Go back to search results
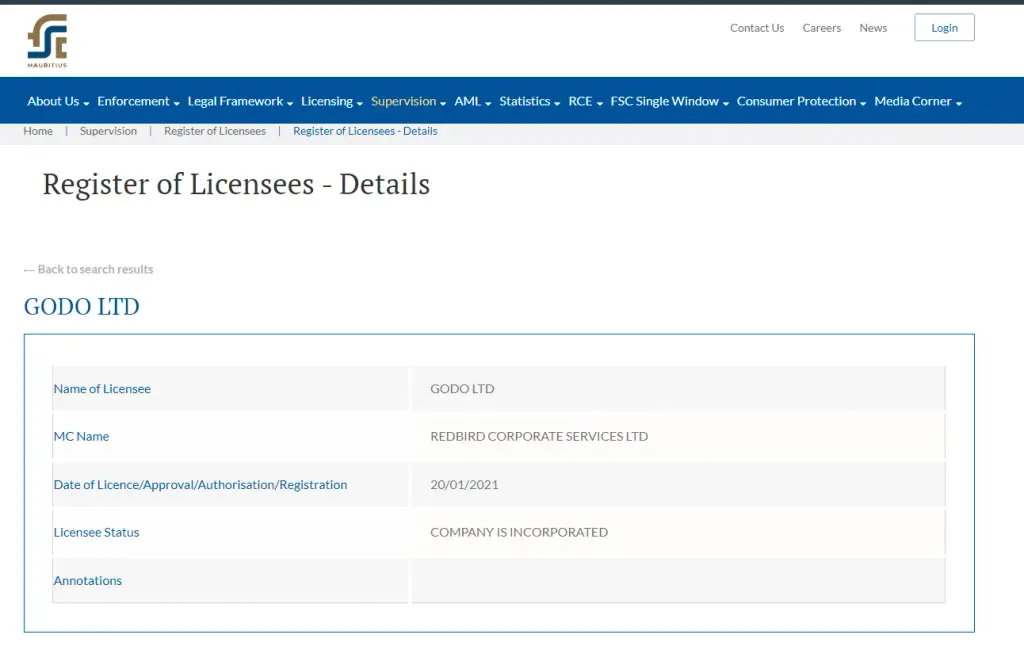This screenshot has height=646, width=1024. 88,269
